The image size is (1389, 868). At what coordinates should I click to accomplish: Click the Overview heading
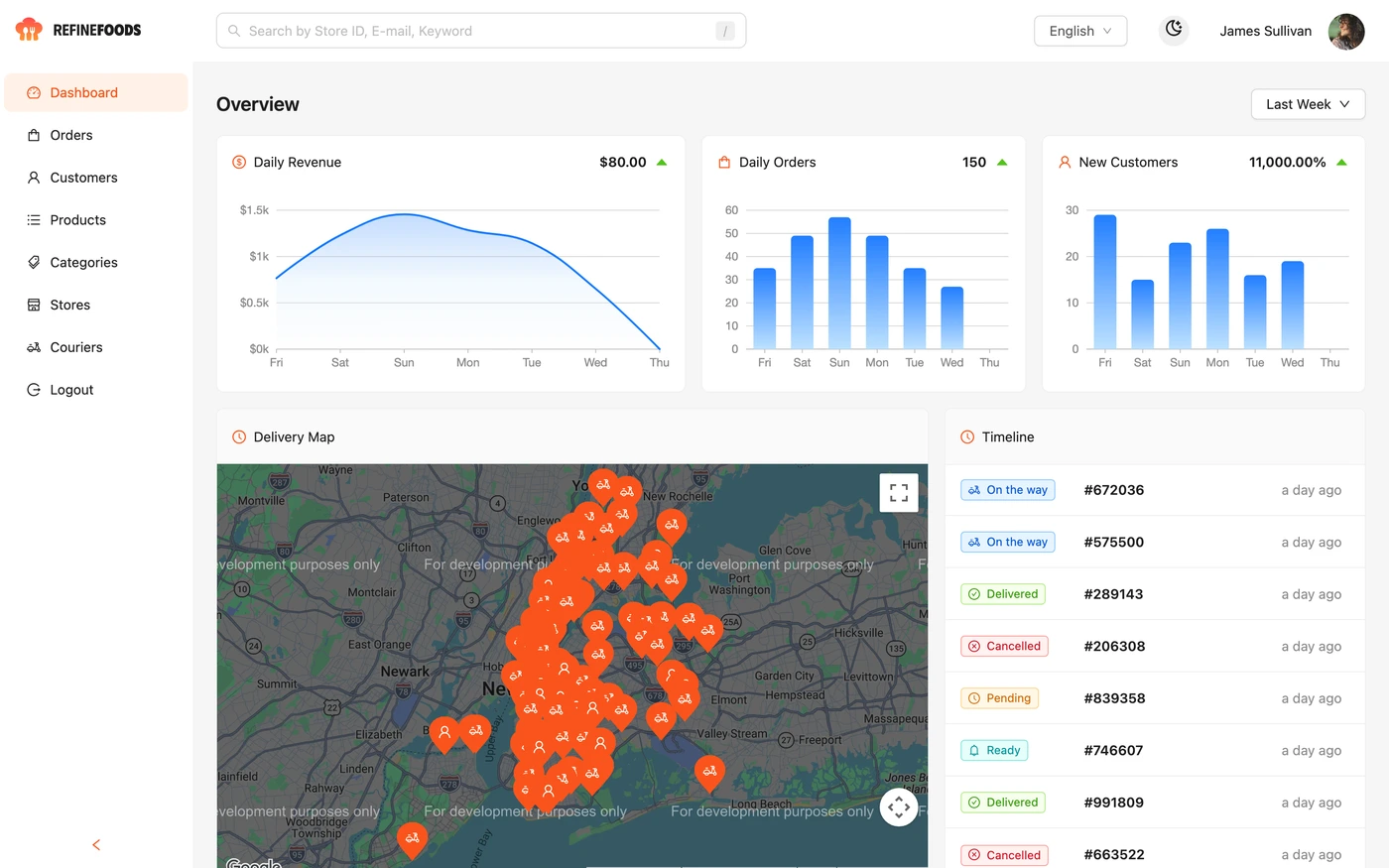pyautogui.click(x=258, y=104)
